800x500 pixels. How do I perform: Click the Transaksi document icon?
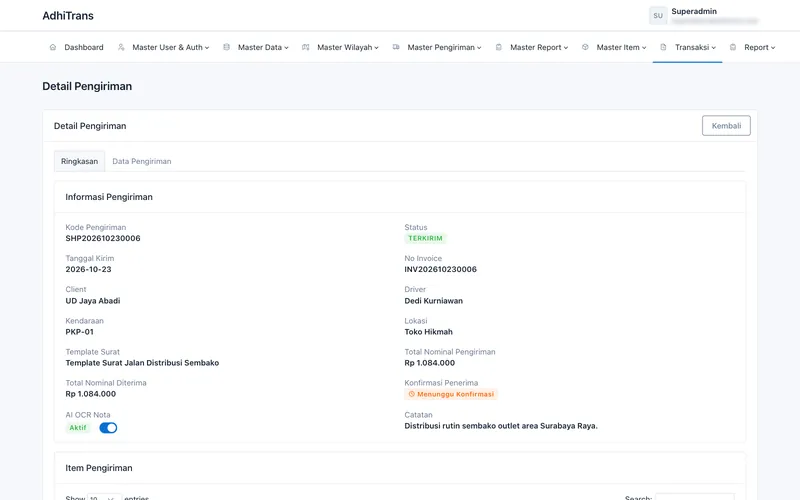pos(663,47)
